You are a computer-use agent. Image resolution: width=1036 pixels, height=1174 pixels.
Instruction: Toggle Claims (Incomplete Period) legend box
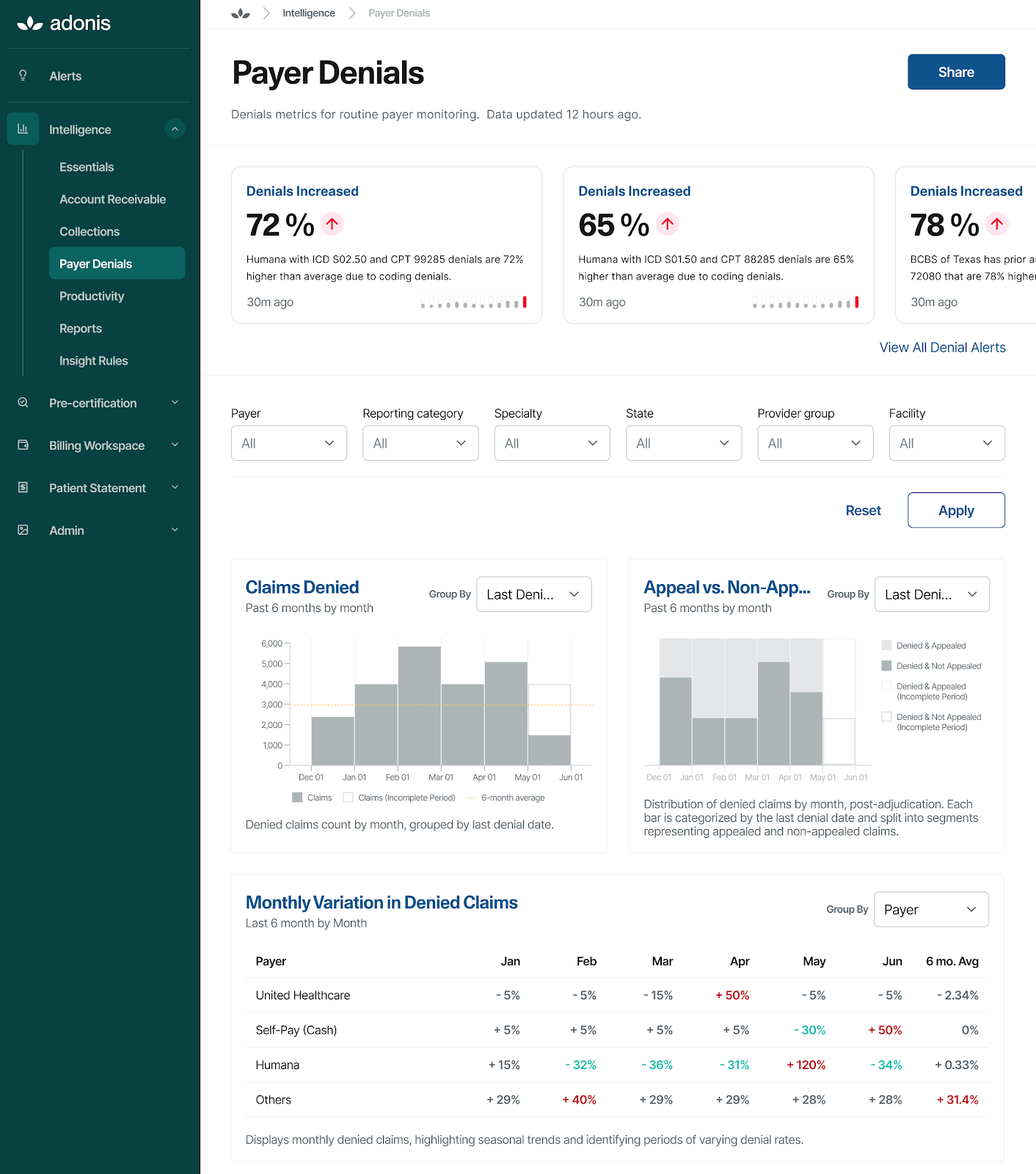[349, 798]
